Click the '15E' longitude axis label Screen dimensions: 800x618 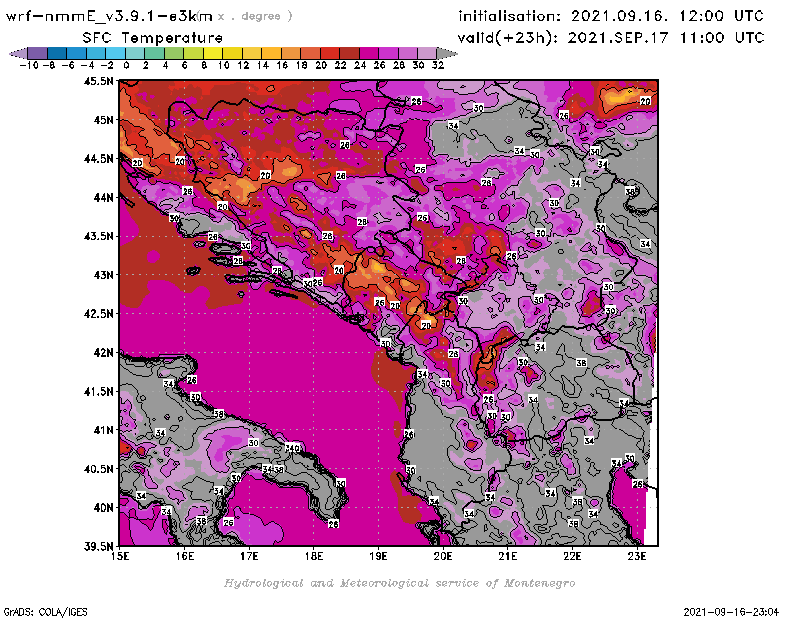click(120, 556)
